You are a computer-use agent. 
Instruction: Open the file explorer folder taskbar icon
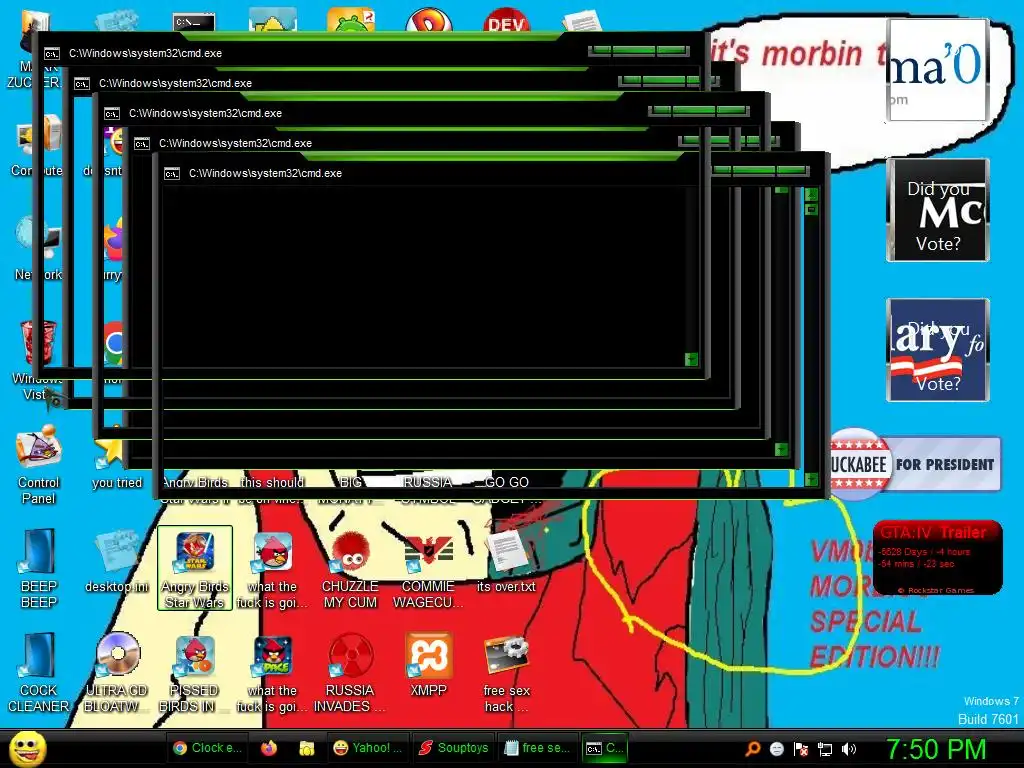pyautogui.click(x=306, y=748)
